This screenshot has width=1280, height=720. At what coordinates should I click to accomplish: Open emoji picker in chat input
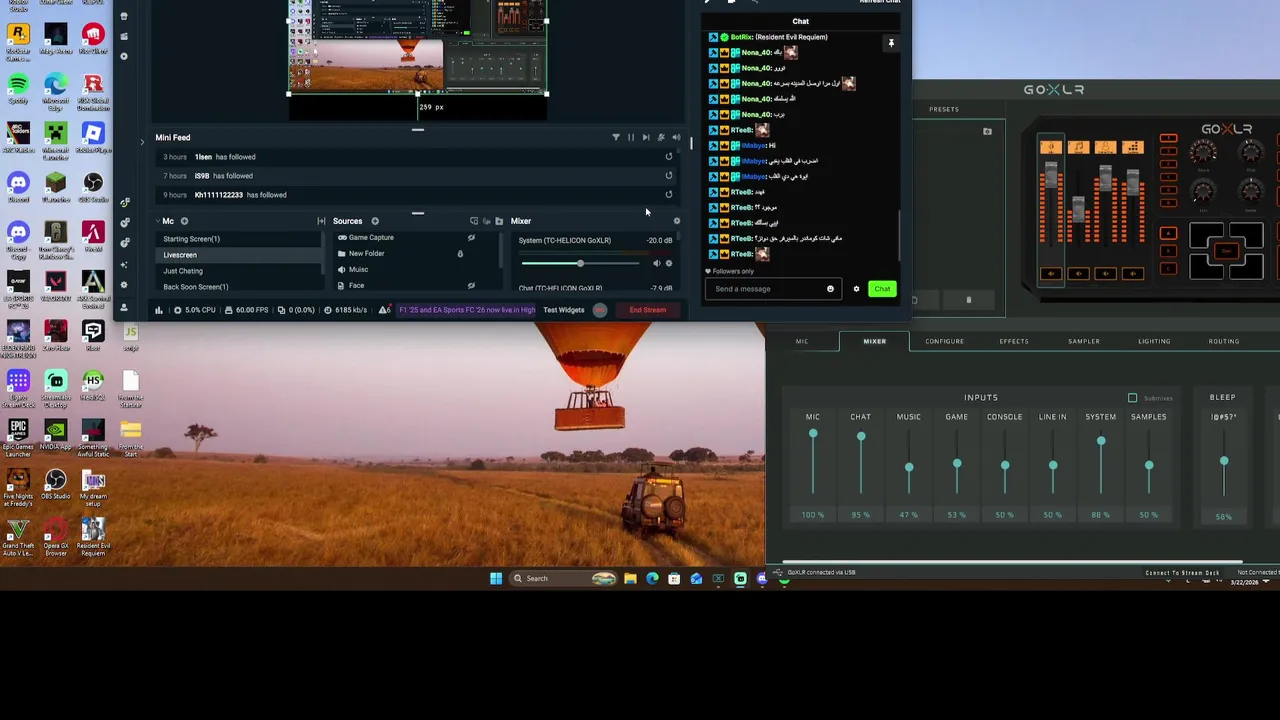[x=830, y=289]
